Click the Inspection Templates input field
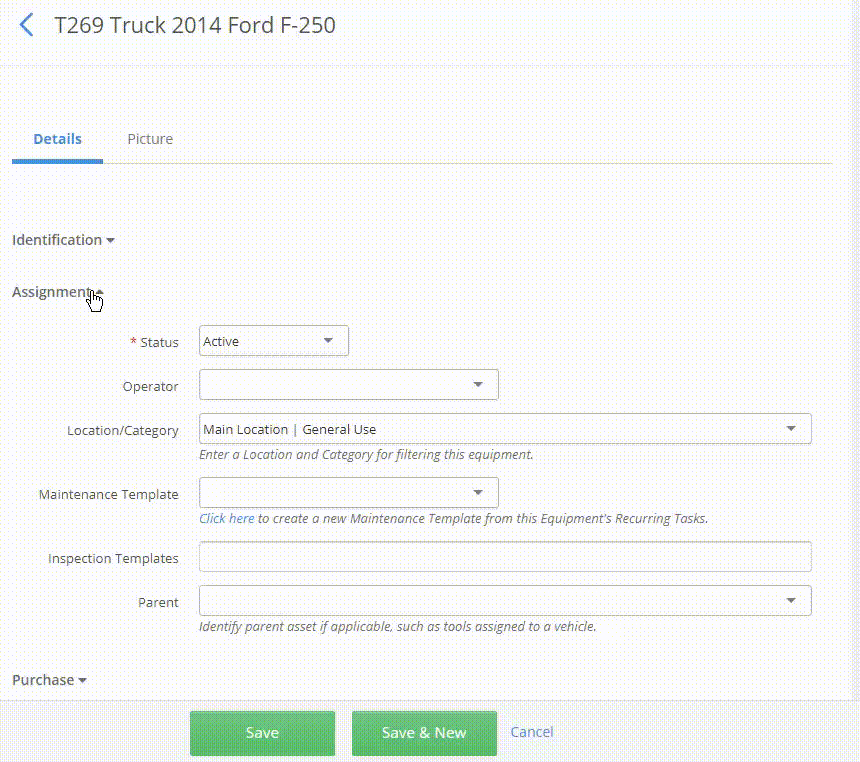860x762 pixels. pyautogui.click(x=505, y=556)
